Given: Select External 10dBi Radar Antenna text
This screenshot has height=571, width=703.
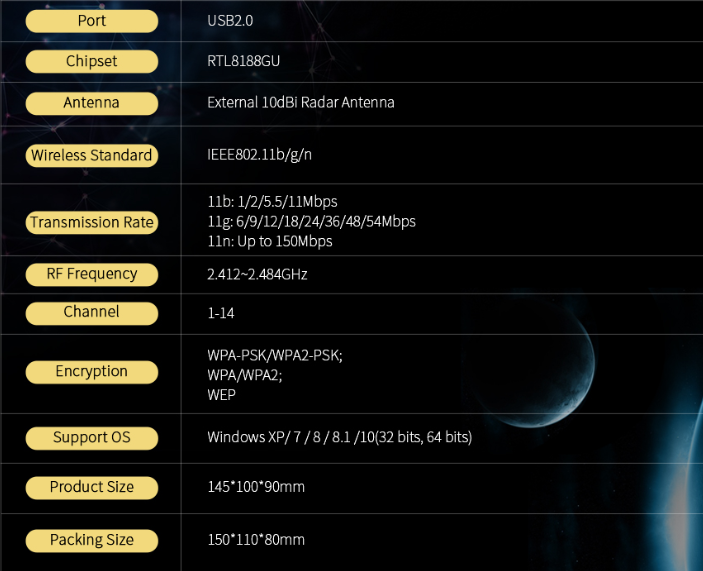Looking at the screenshot, I should (300, 102).
